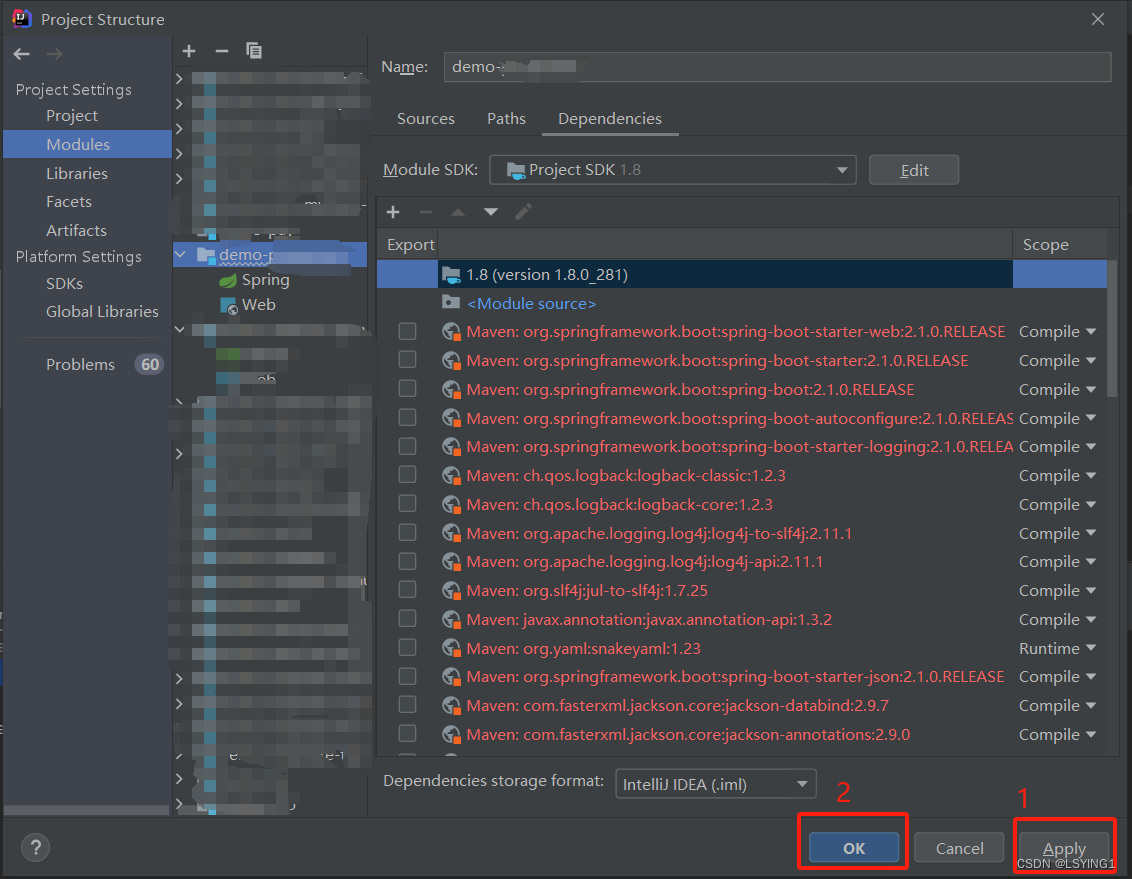The image size is (1132, 879).
Task: Click Maven icon for jackson-databind
Action: coord(452,706)
